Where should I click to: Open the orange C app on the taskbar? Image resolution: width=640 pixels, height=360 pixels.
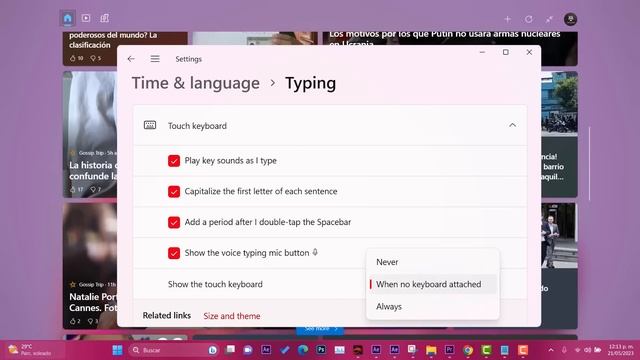pos(523,350)
